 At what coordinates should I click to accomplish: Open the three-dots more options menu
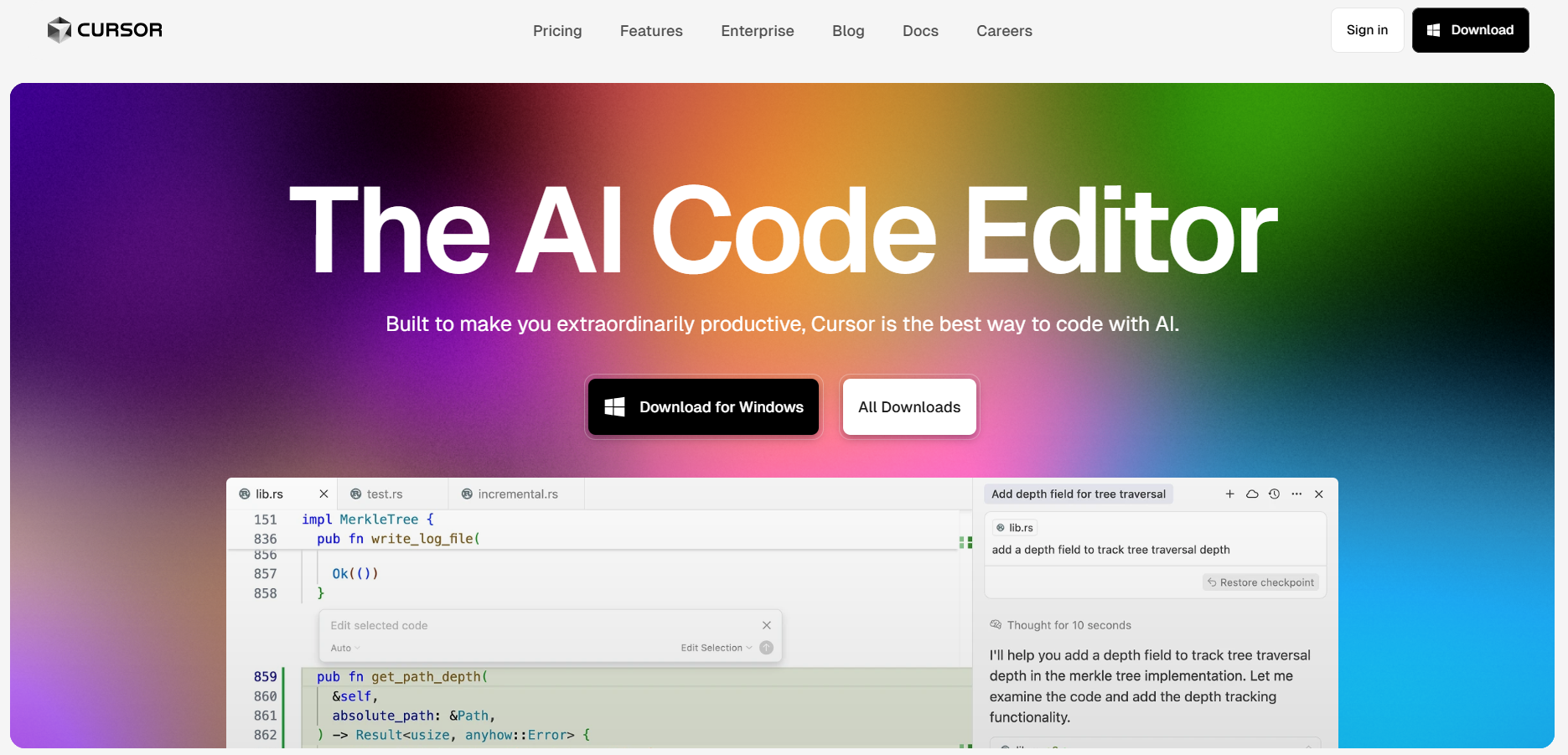1296,494
